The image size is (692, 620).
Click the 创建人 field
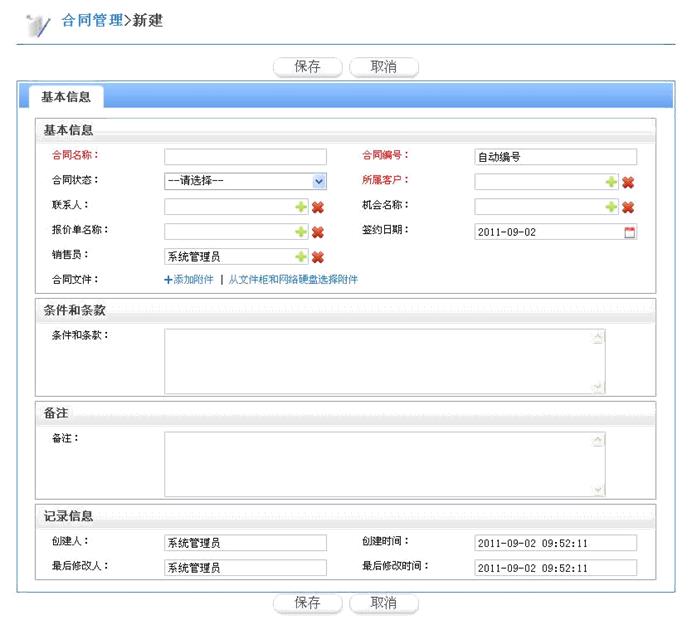tap(245, 543)
